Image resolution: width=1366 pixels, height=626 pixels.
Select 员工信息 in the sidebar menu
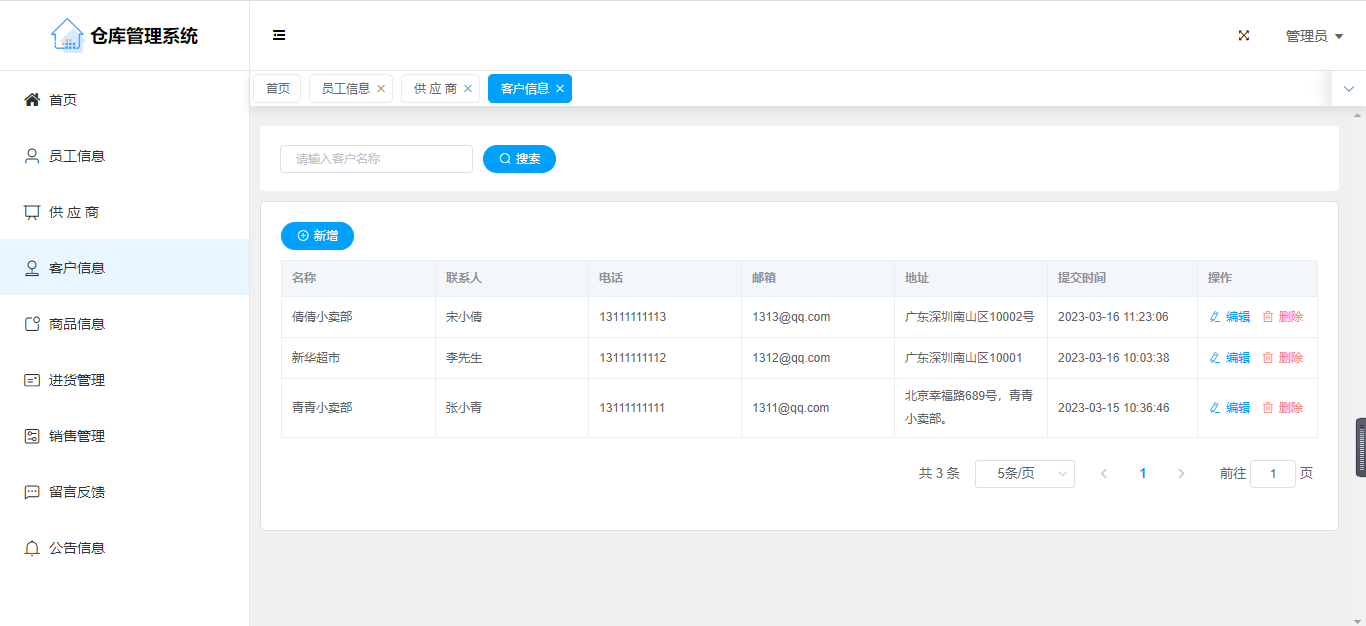(x=77, y=156)
